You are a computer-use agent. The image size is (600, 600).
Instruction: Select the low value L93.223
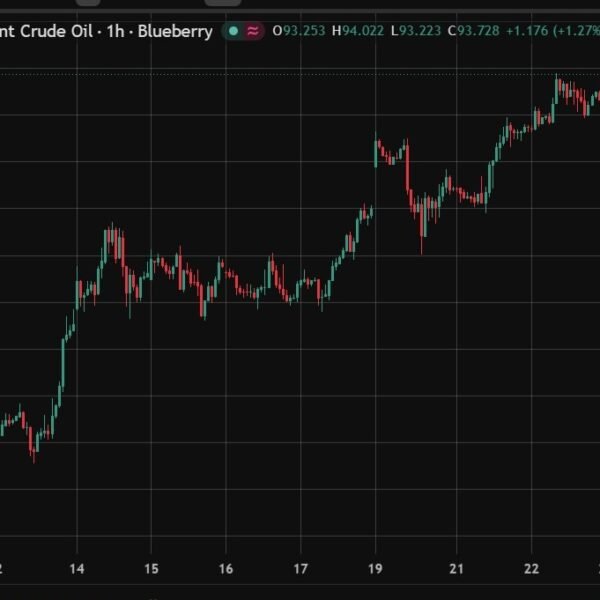(416, 31)
